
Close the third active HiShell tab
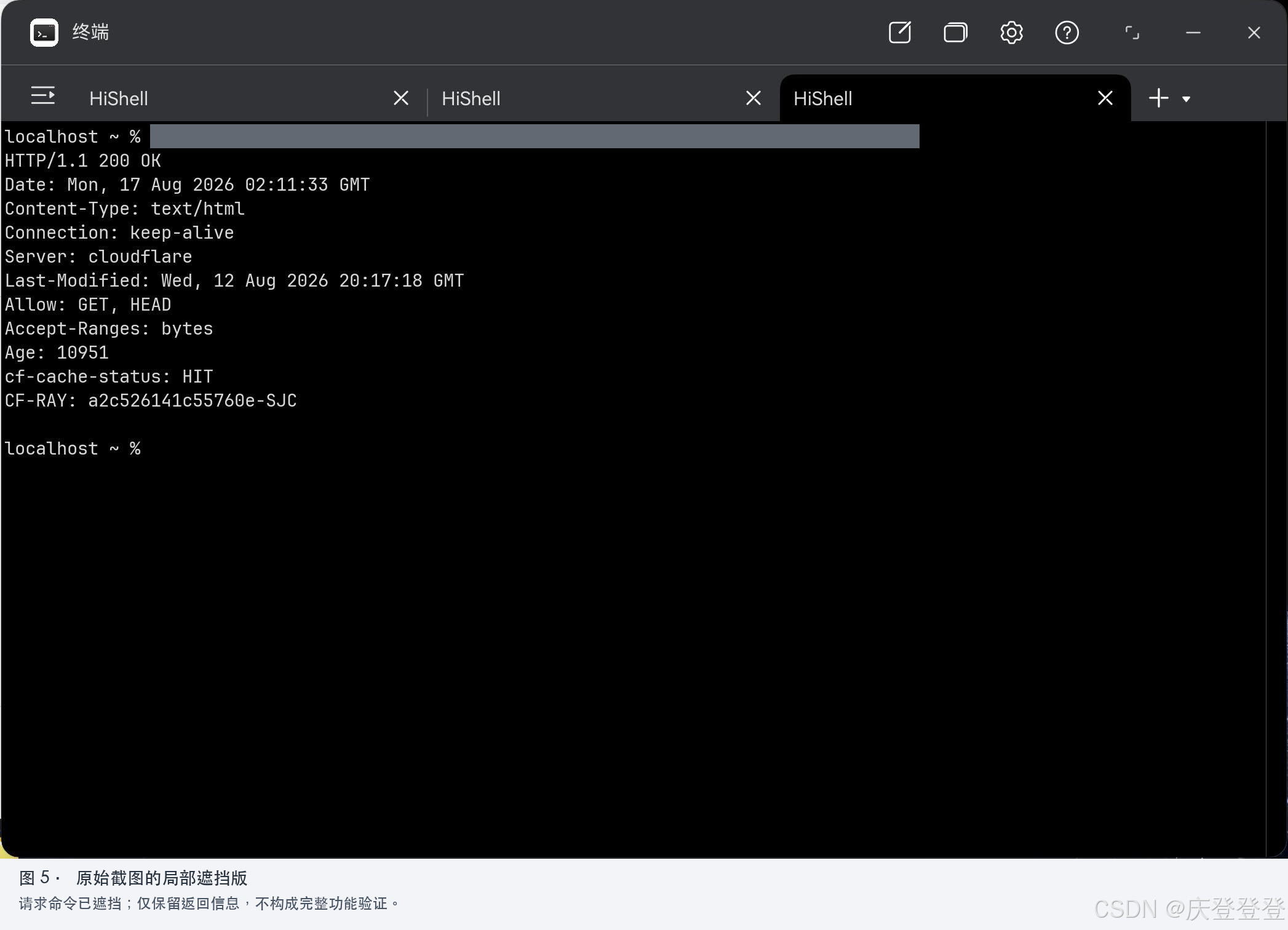1105,98
